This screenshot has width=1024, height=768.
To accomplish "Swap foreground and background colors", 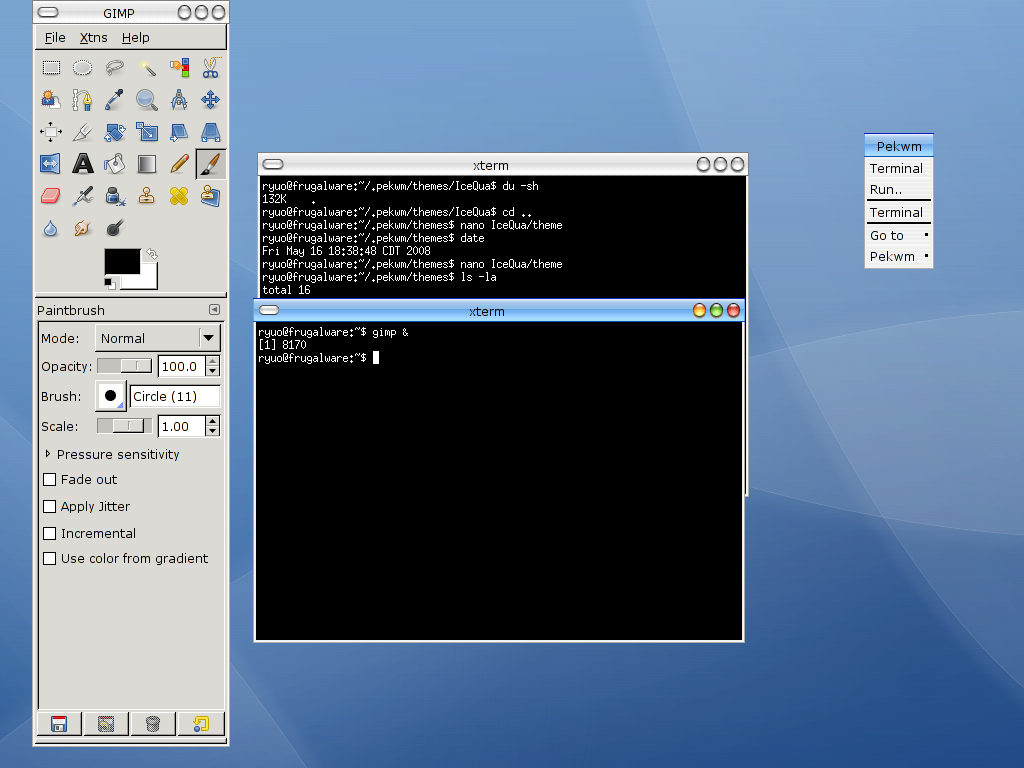I will click(152, 253).
